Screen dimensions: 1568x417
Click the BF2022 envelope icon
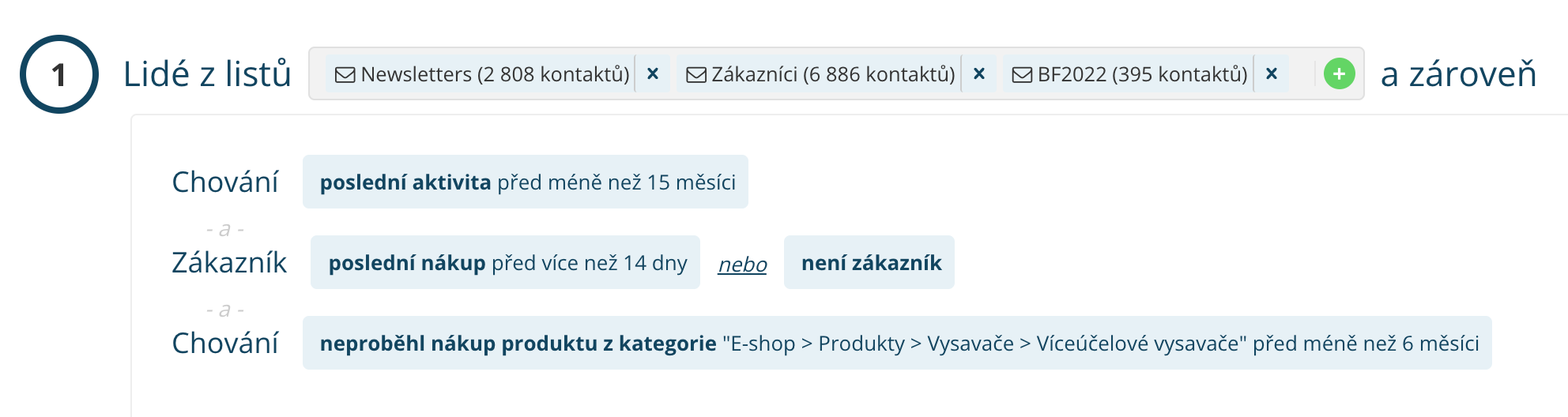coord(1022,75)
